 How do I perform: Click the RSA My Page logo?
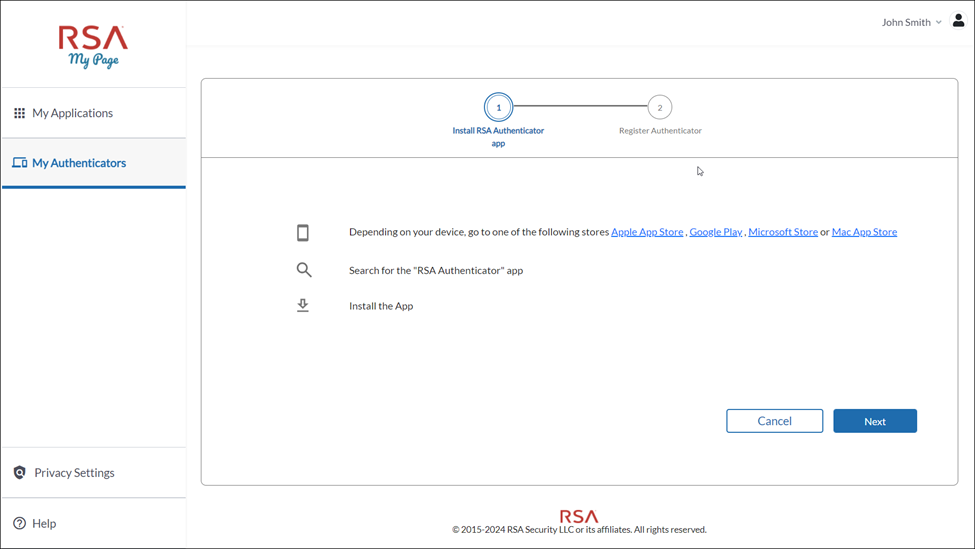point(93,46)
